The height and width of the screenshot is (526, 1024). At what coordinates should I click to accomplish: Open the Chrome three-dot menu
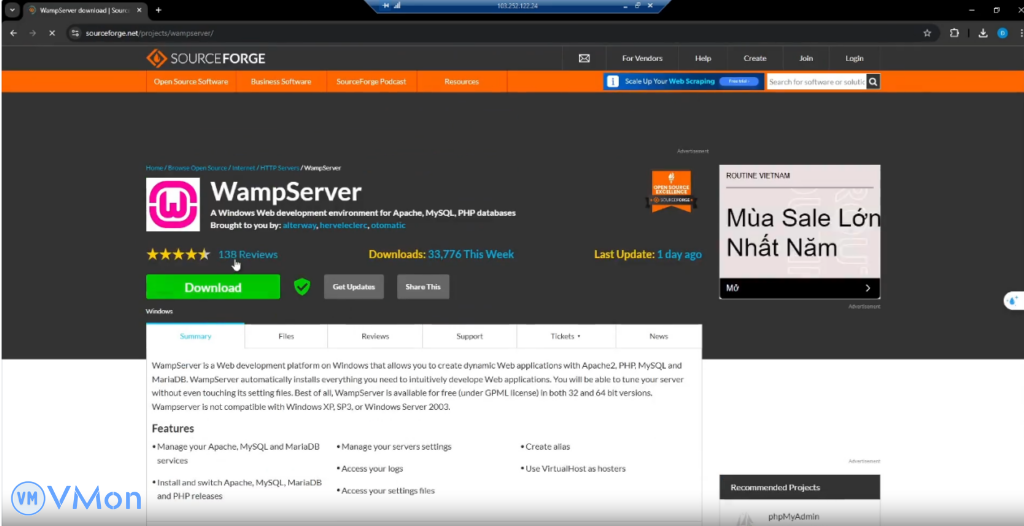click(x=1020, y=33)
